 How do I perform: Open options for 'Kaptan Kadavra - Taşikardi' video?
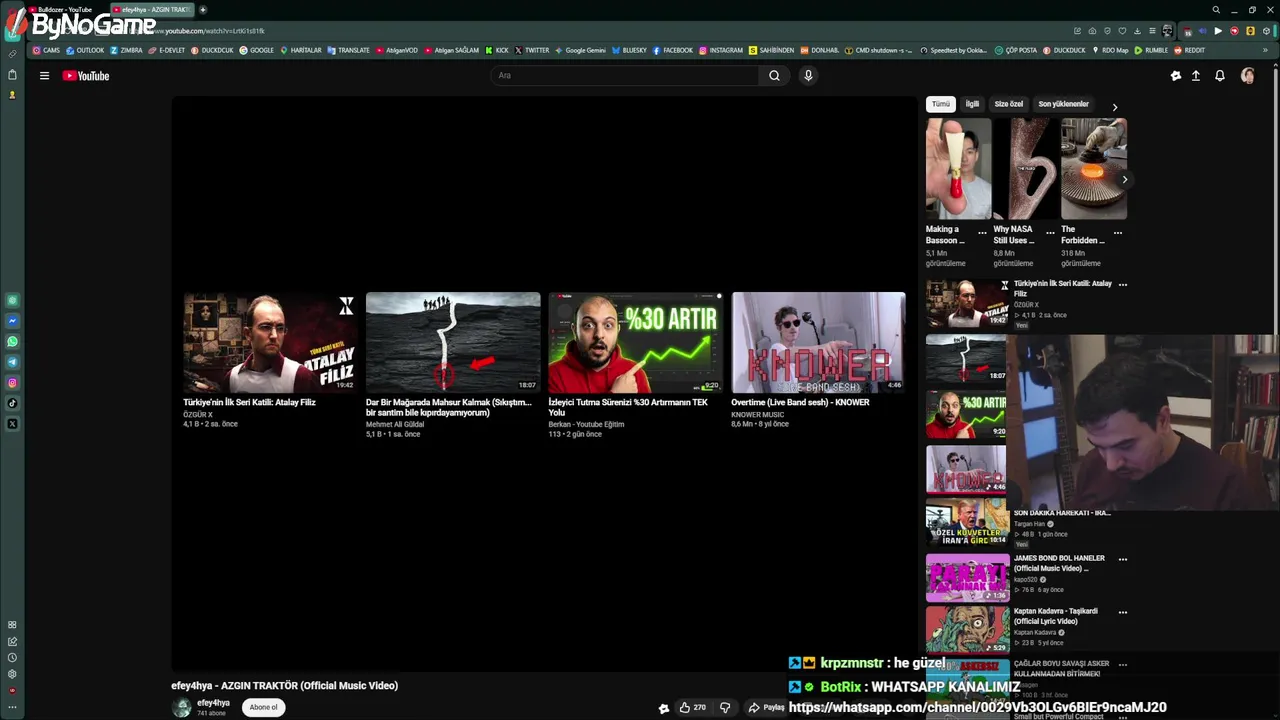[x=1123, y=612]
